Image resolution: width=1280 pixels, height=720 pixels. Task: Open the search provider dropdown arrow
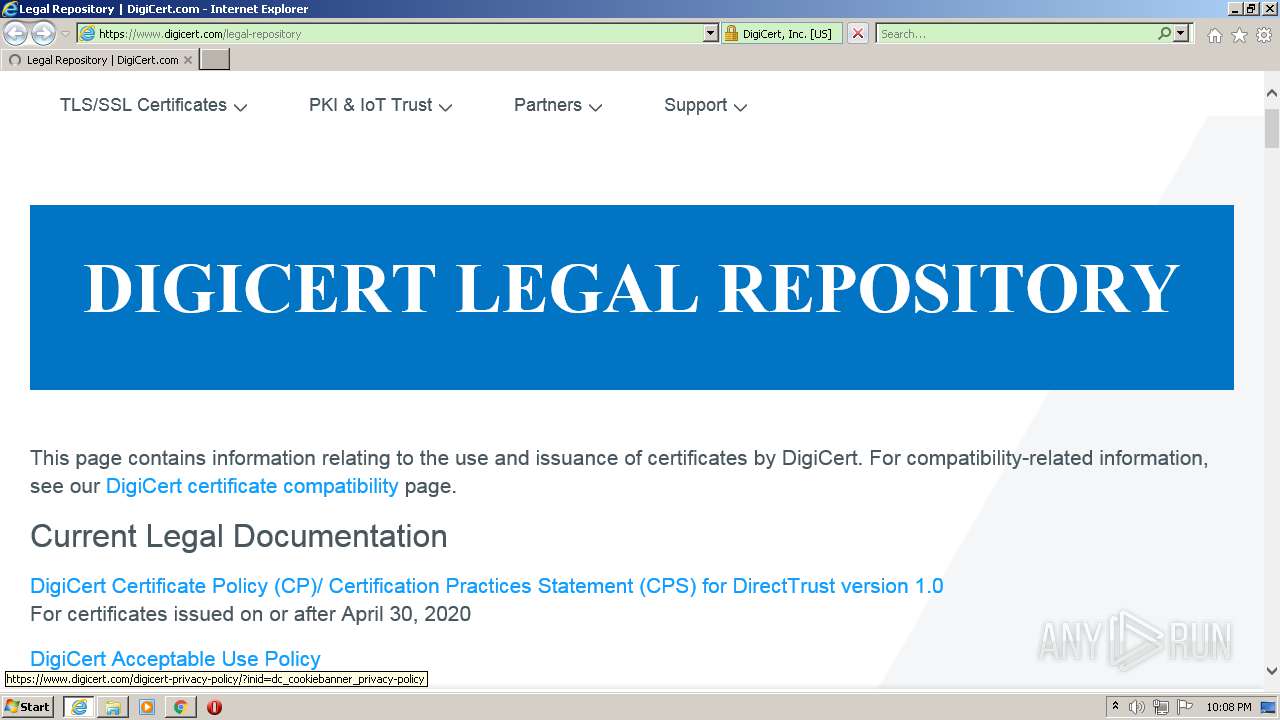pos(1181,33)
